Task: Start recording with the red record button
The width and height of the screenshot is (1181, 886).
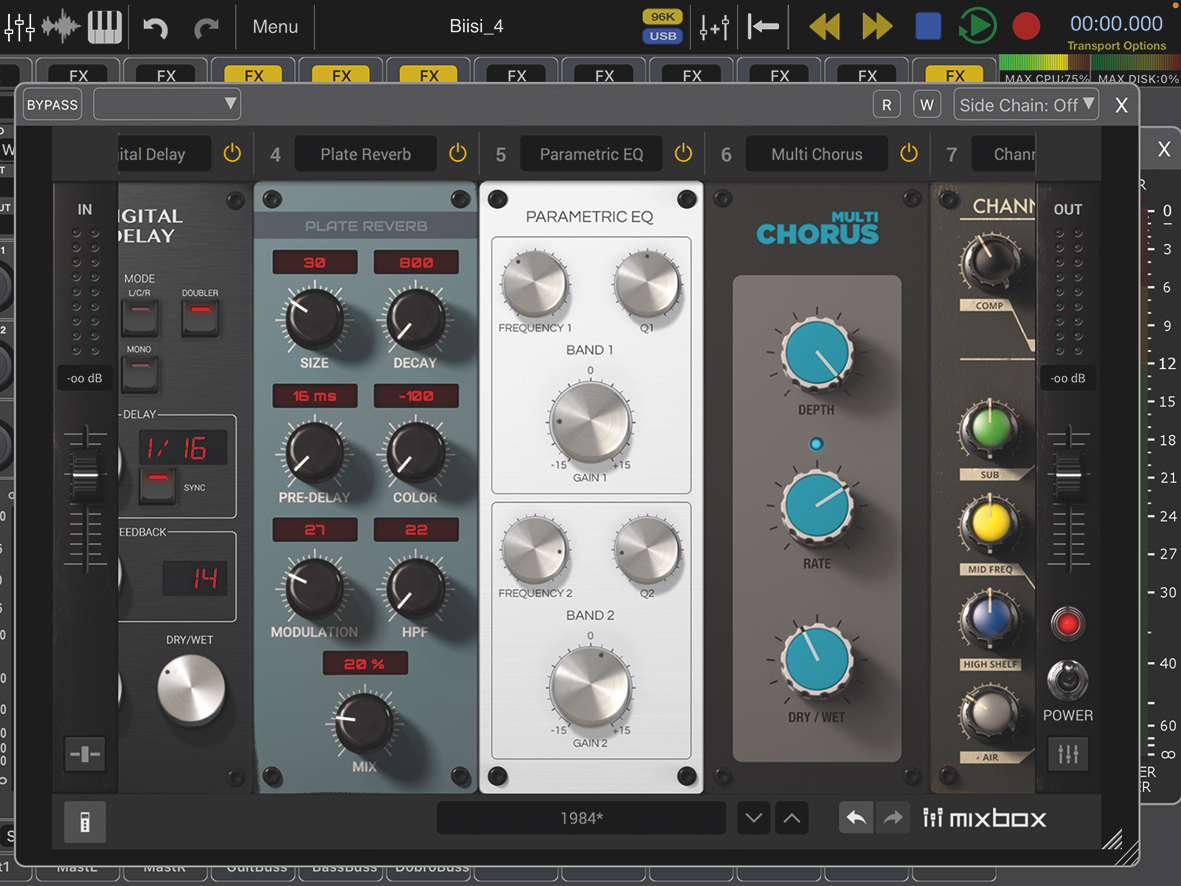Action: tap(1026, 26)
